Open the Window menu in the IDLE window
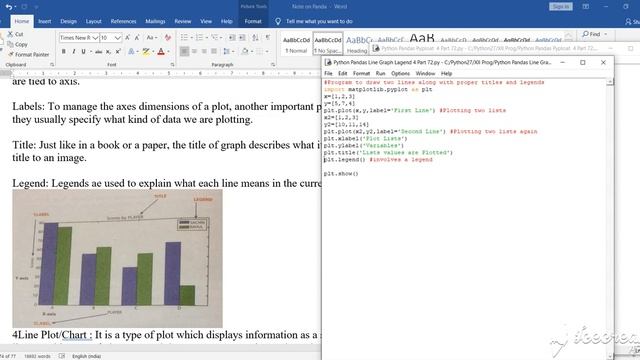Screen dimensions: 640x360 pos(425,73)
